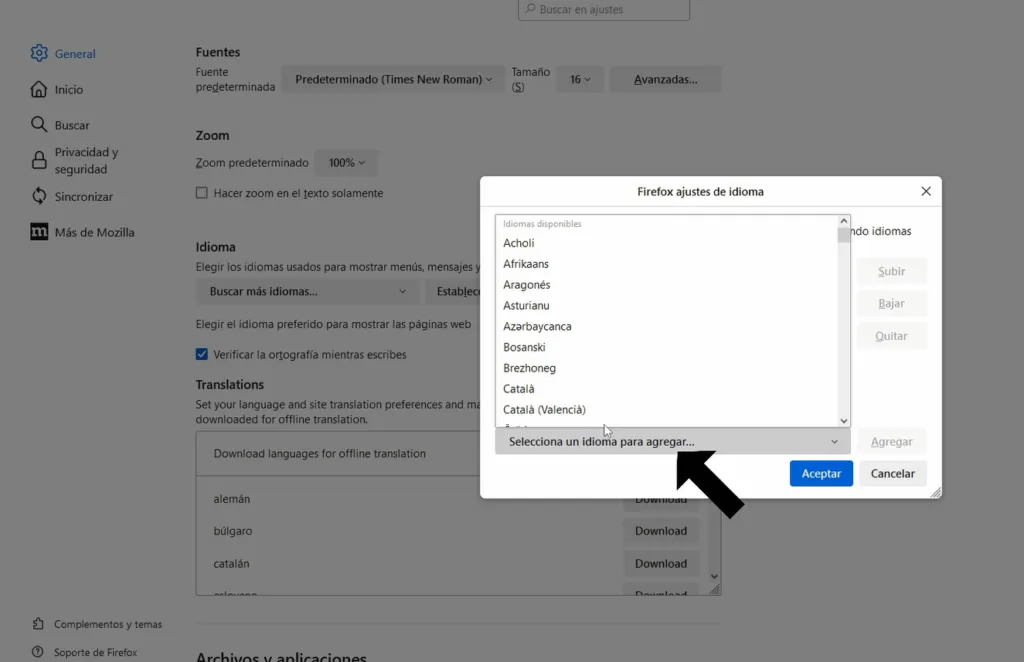Image resolution: width=1024 pixels, height=662 pixels.
Task: Open Complementos y temas link
Action: (108, 624)
